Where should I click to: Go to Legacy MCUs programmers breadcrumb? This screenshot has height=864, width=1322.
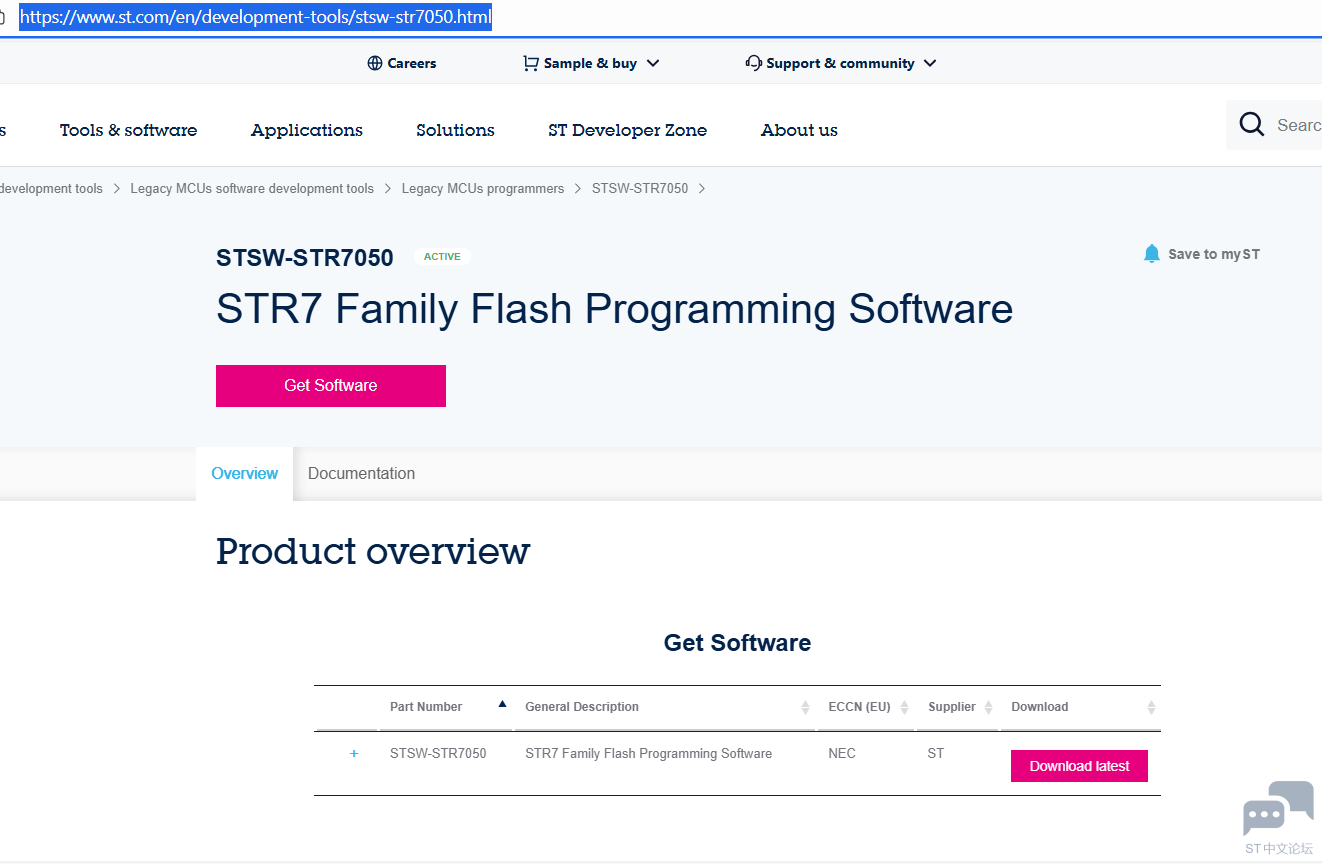coord(483,188)
